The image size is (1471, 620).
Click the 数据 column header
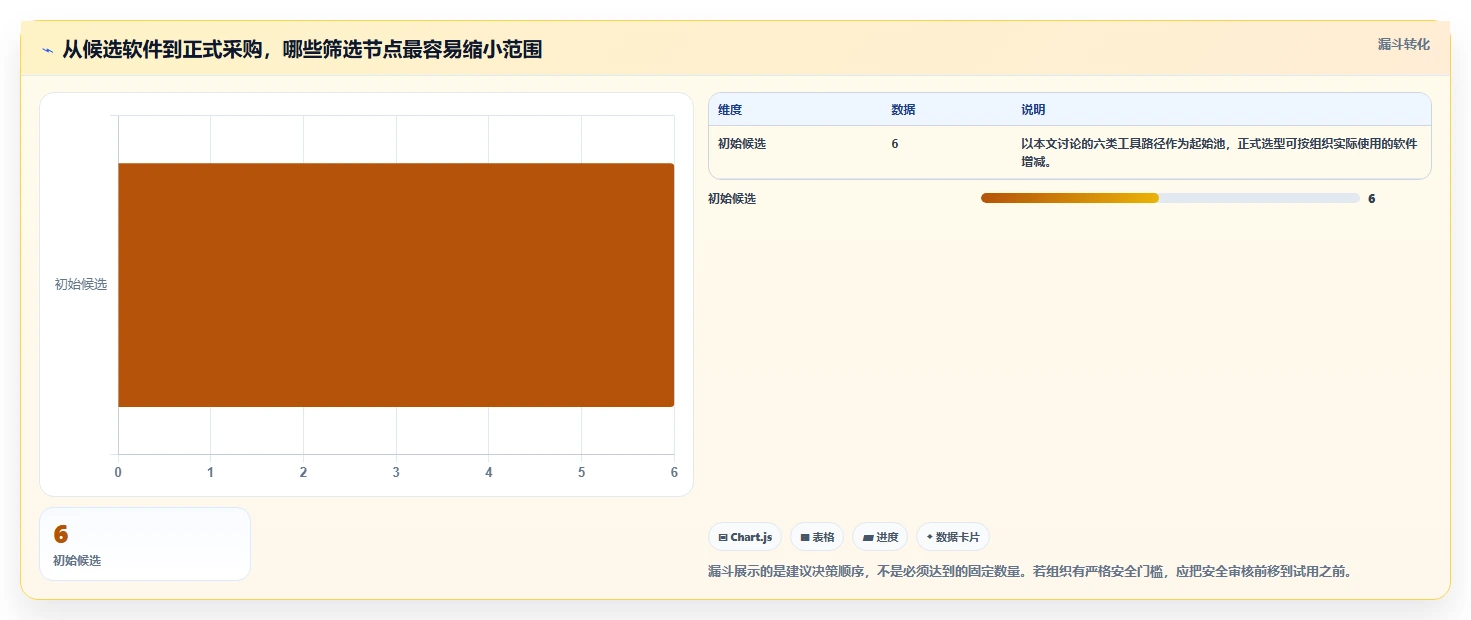click(903, 110)
